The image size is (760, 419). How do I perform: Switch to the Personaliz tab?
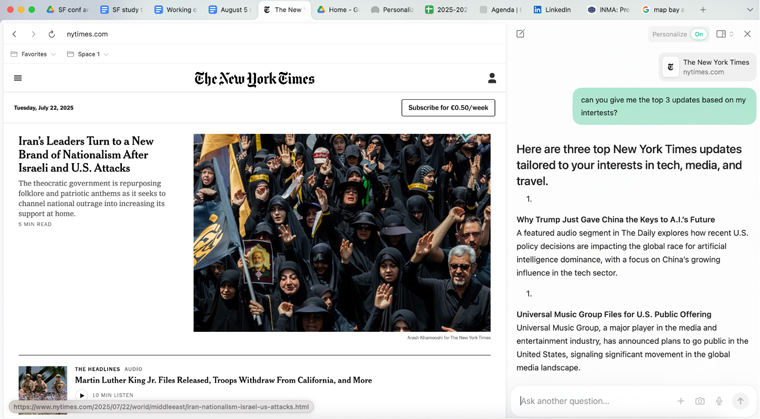point(393,10)
